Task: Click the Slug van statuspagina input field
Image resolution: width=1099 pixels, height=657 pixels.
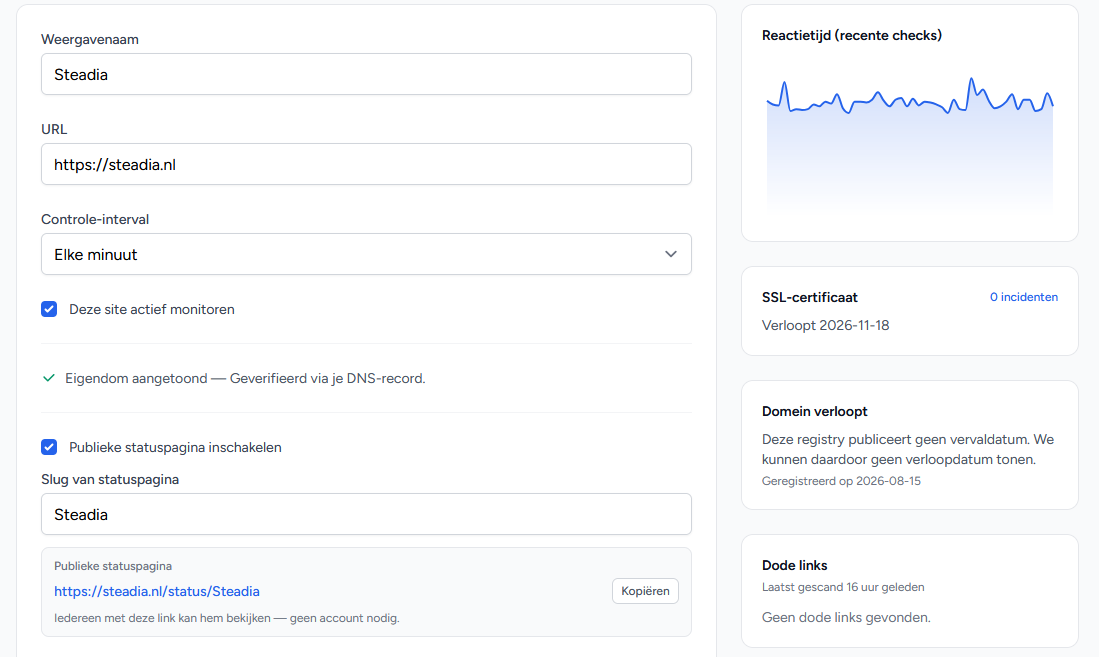Action: (366, 514)
